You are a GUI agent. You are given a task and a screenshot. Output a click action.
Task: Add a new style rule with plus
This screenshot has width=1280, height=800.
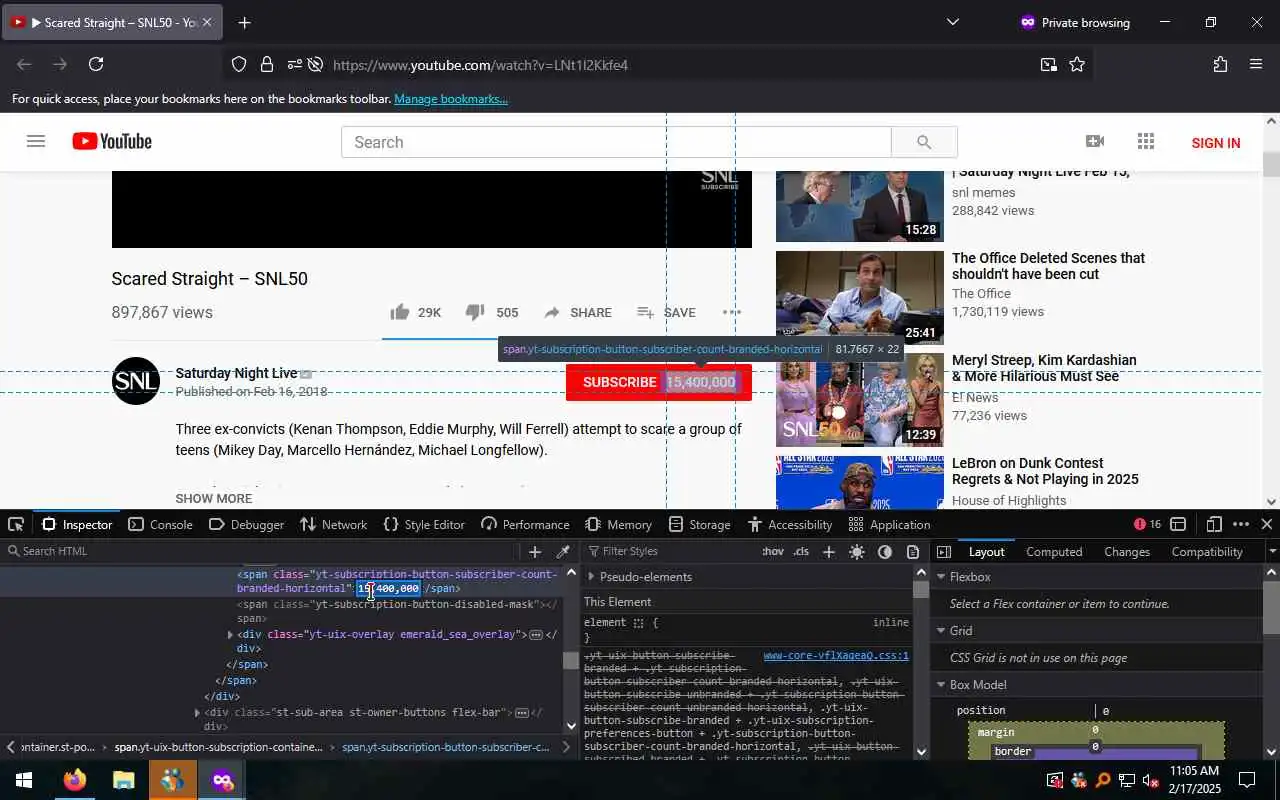point(828,552)
